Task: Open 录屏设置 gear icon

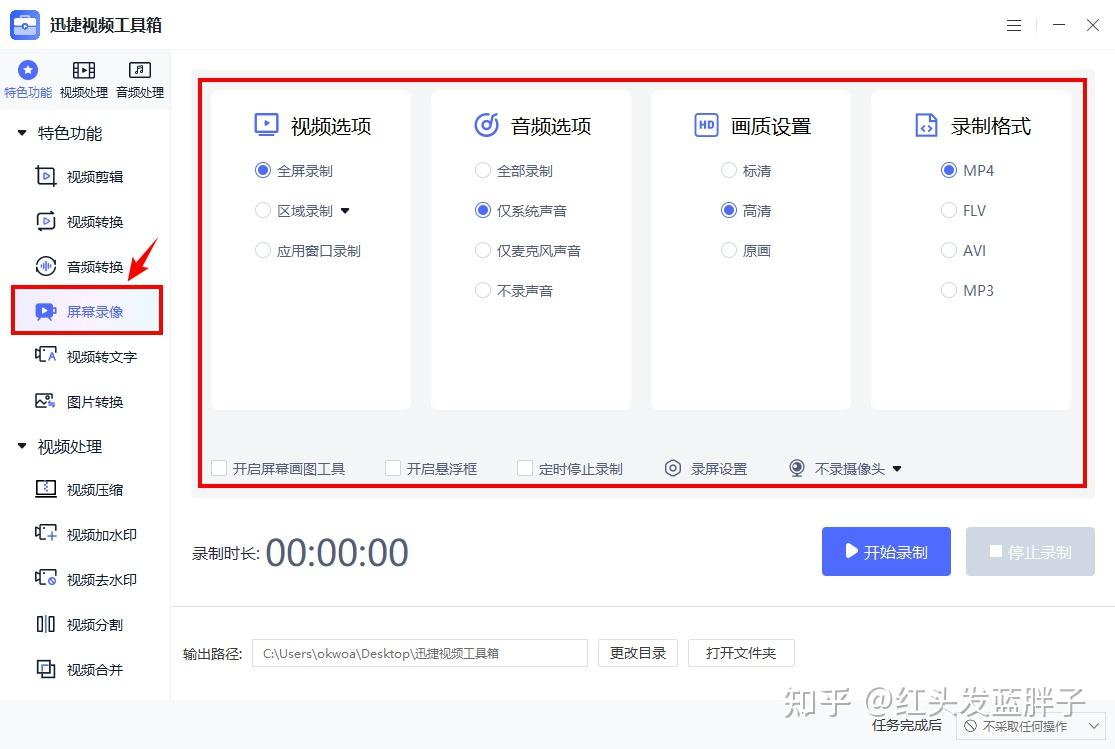Action: [673, 468]
